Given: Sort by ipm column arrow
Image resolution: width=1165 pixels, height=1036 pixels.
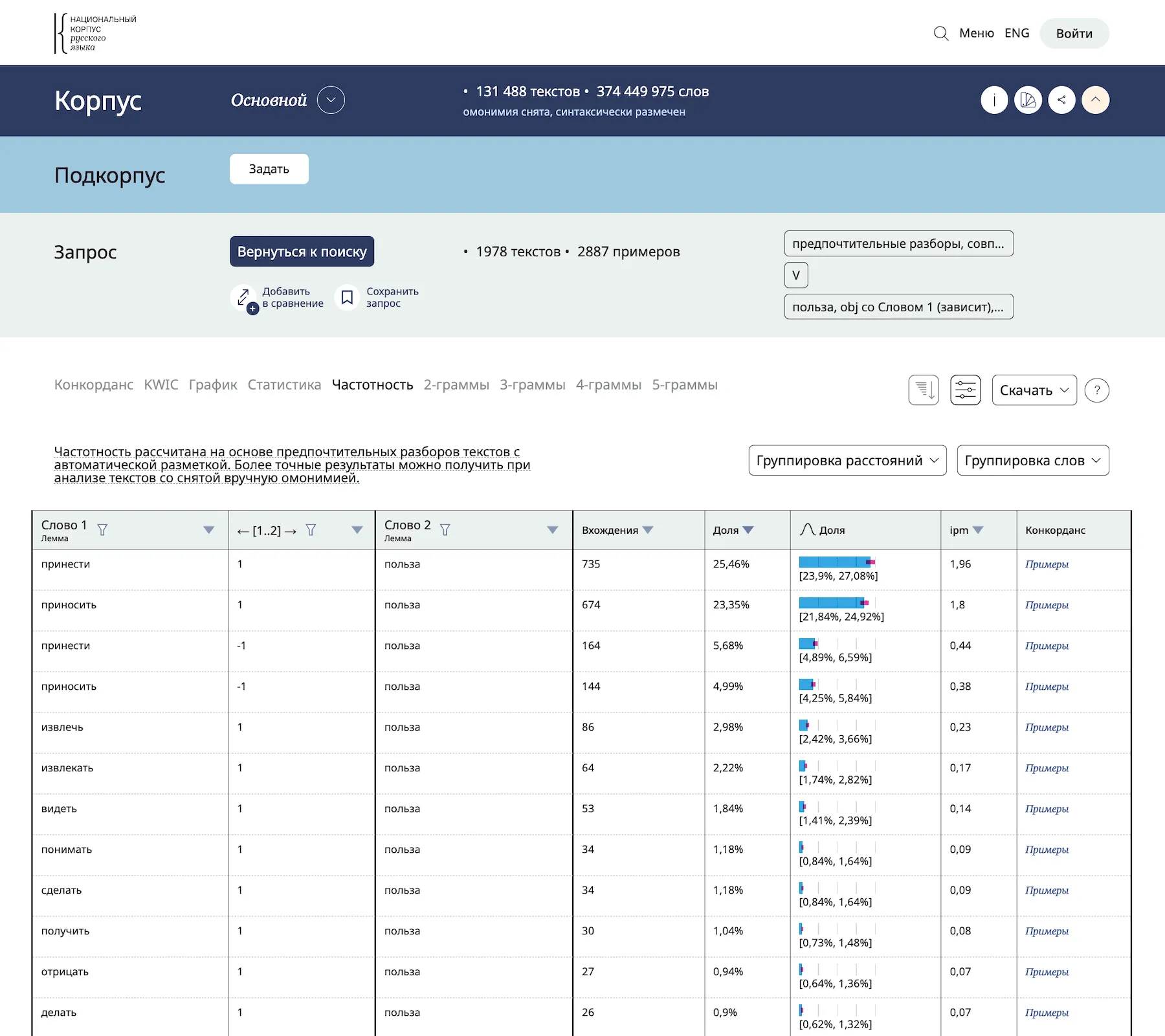Looking at the screenshot, I should tap(978, 530).
